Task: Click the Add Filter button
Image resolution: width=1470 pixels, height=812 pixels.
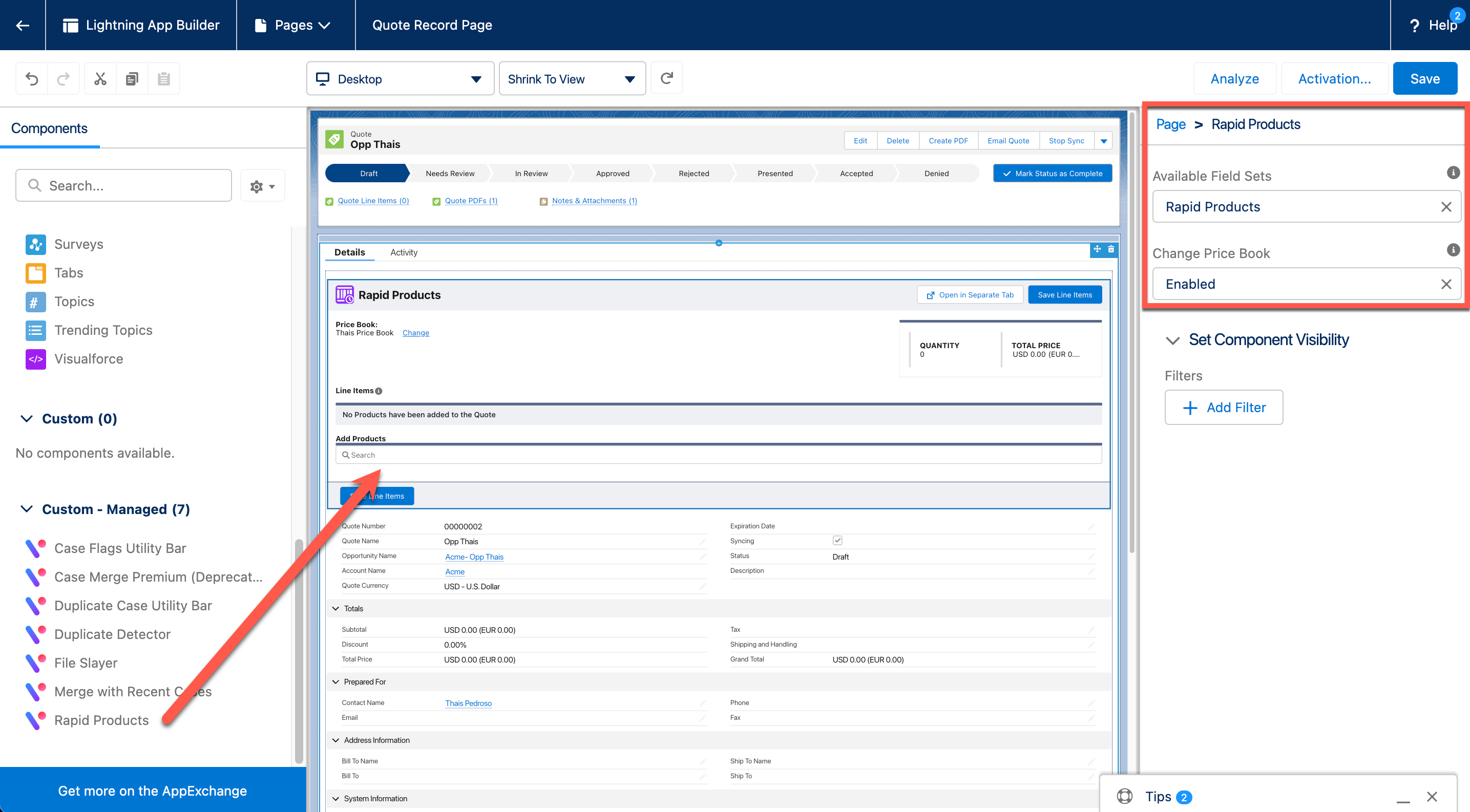Action: coord(1224,407)
